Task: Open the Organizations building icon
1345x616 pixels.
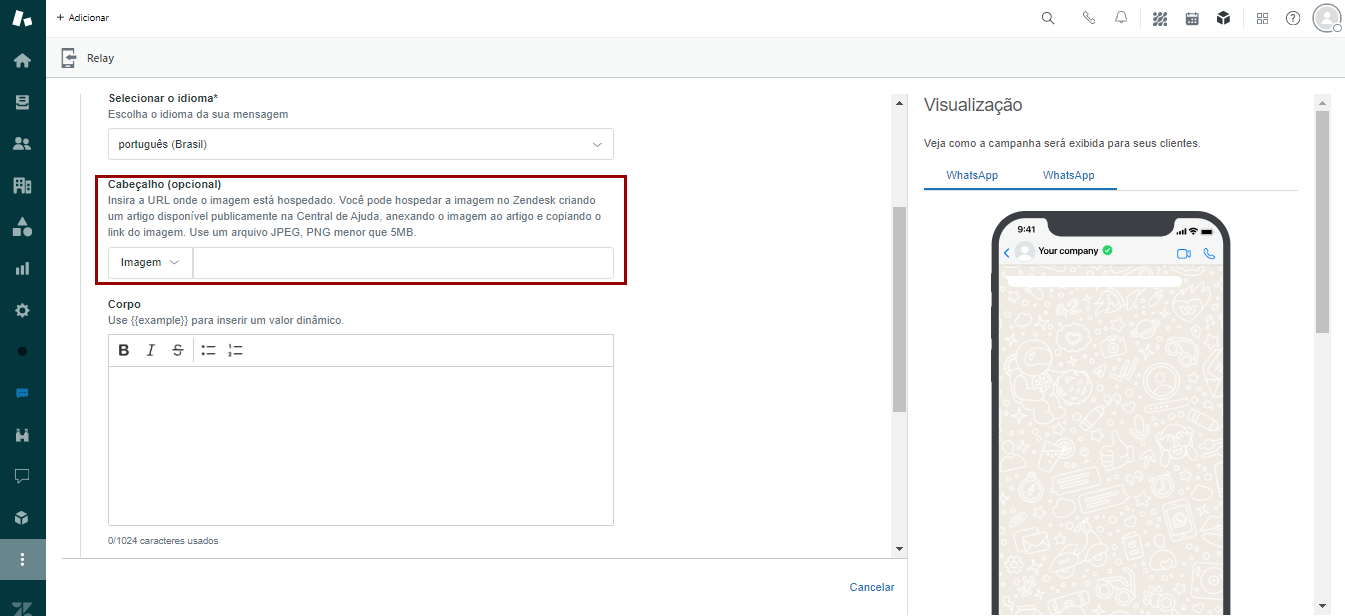Action: click(22, 185)
